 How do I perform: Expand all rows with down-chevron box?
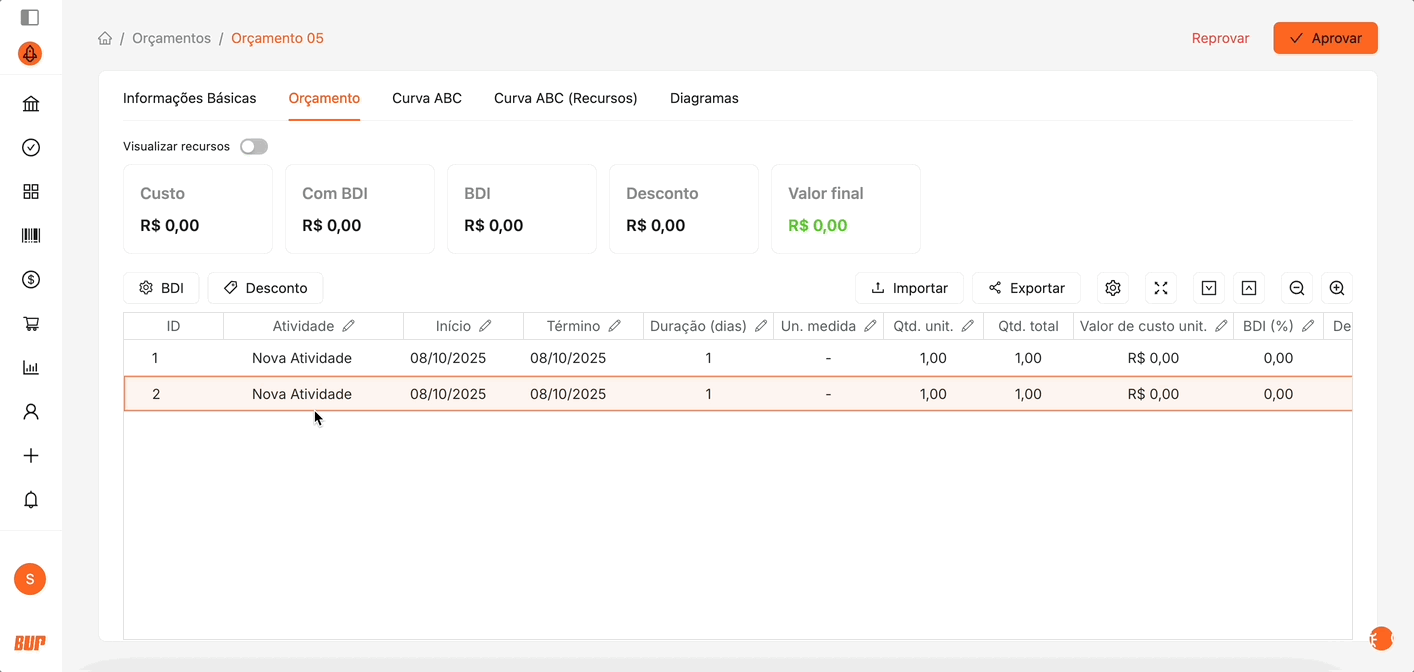click(1209, 288)
